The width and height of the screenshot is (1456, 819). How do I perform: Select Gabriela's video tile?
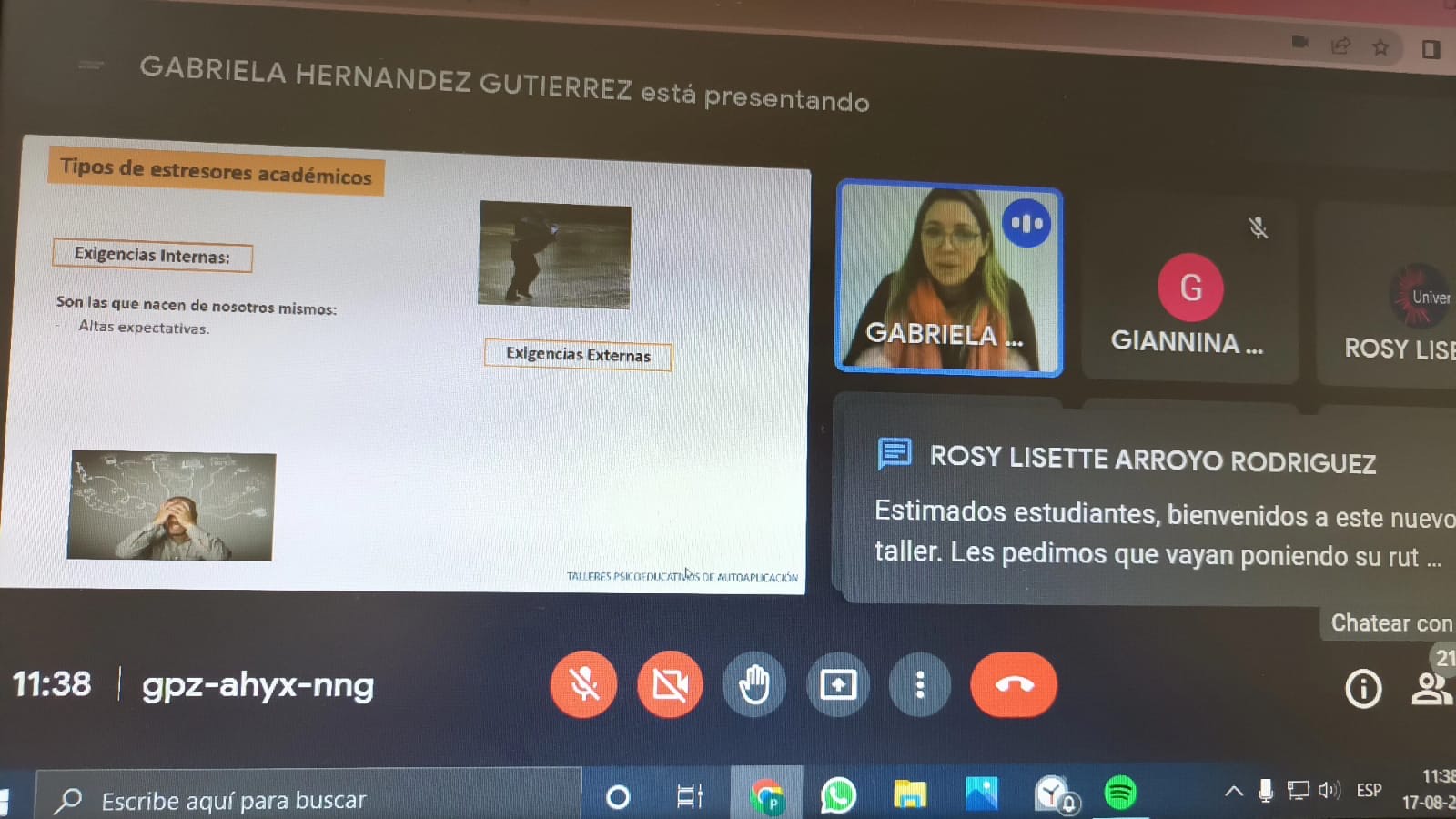948,278
